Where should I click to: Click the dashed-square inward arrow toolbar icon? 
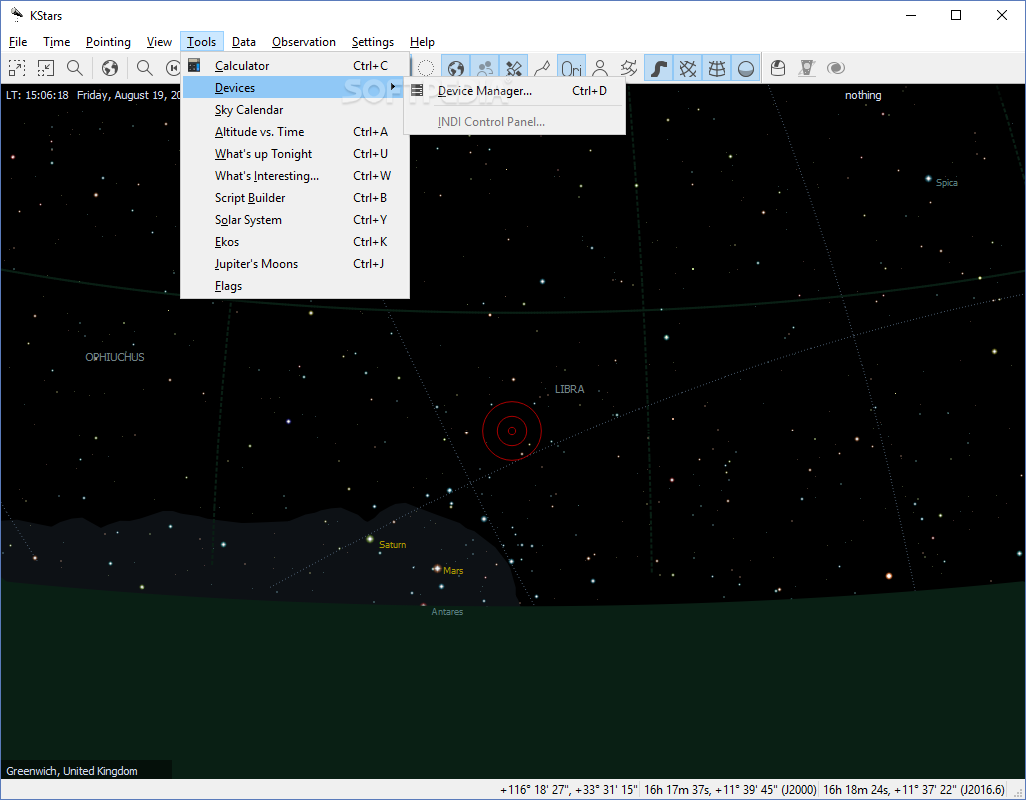46,68
